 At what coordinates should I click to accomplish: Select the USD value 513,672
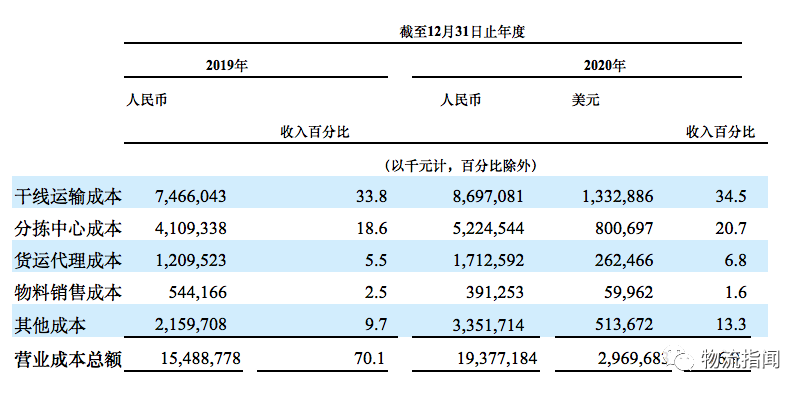tap(624, 325)
